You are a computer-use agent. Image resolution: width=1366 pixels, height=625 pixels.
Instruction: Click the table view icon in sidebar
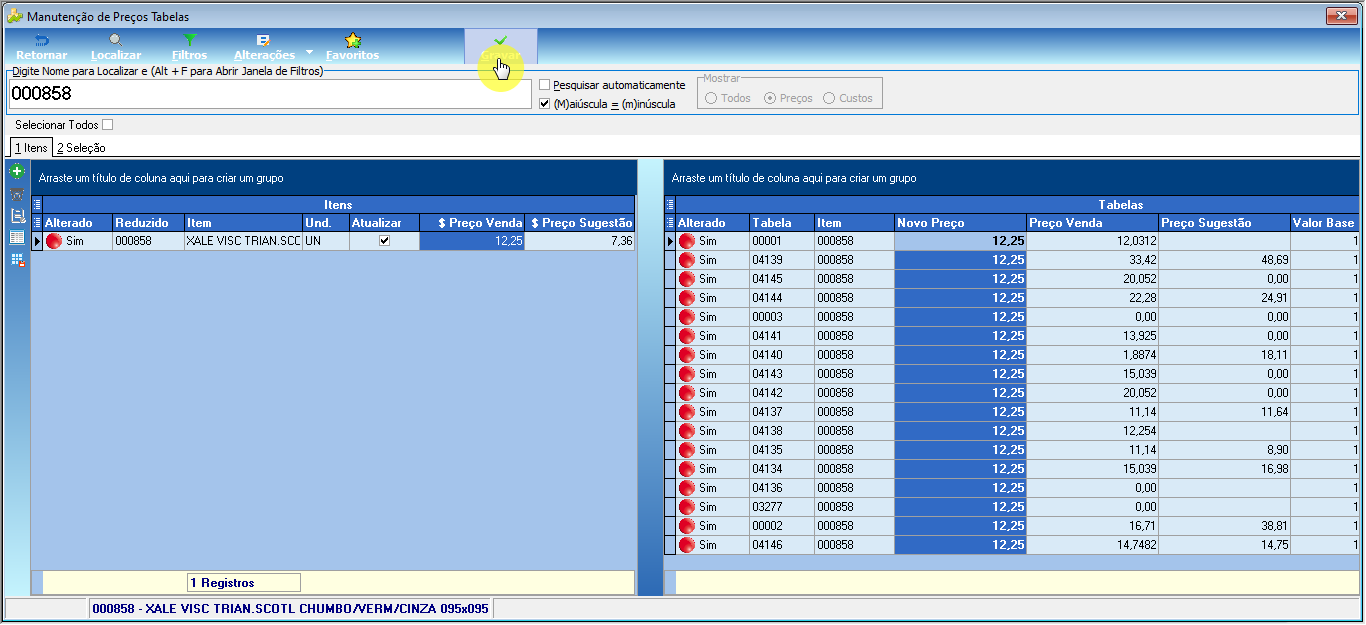16,238
